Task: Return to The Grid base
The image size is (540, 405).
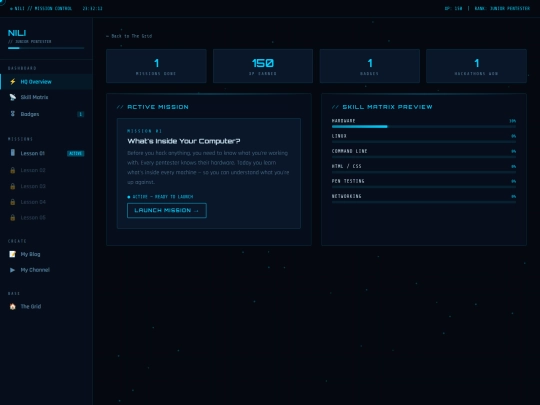Action: [x=46, y=307]
